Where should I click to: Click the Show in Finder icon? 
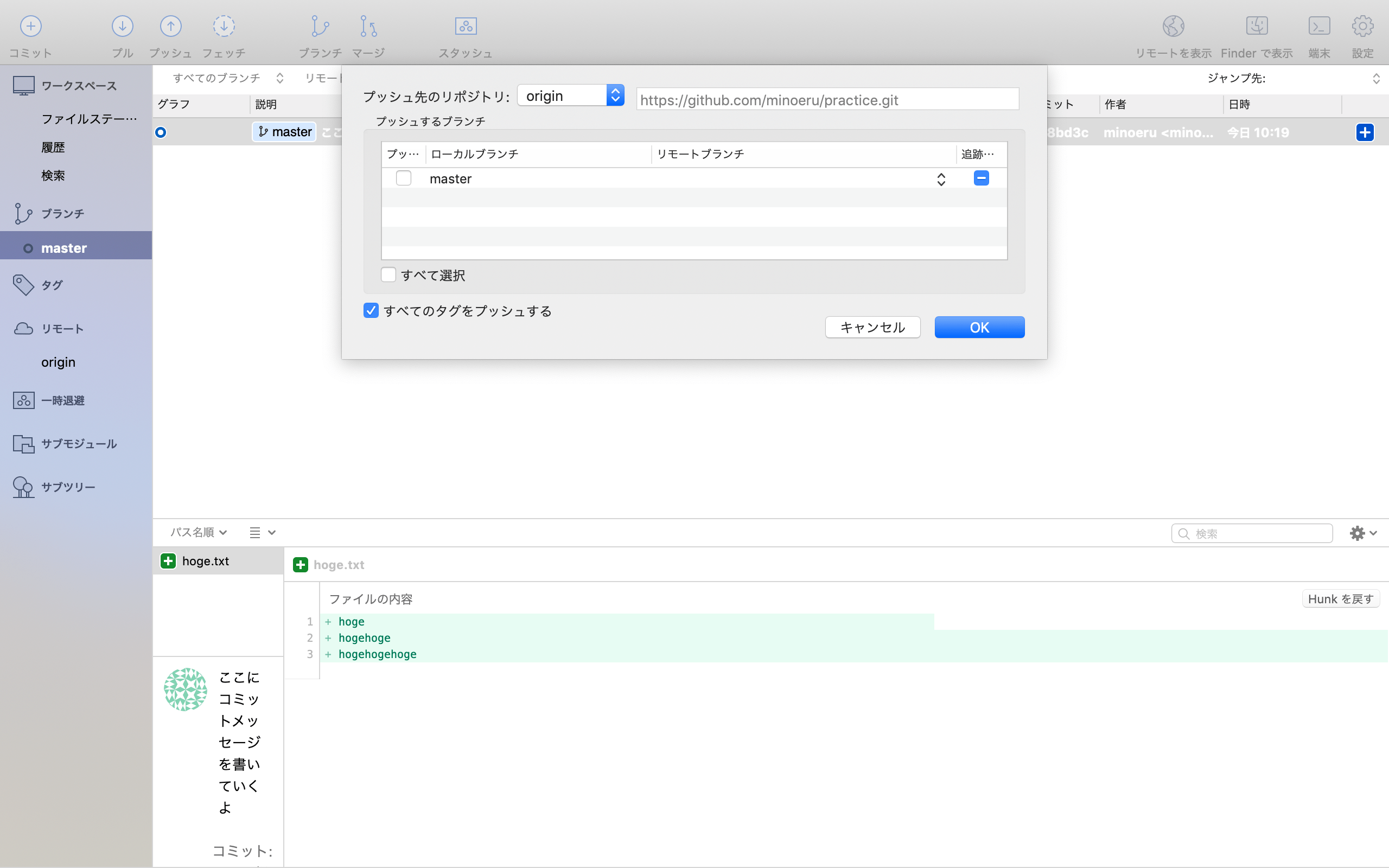click(1257, 27)
